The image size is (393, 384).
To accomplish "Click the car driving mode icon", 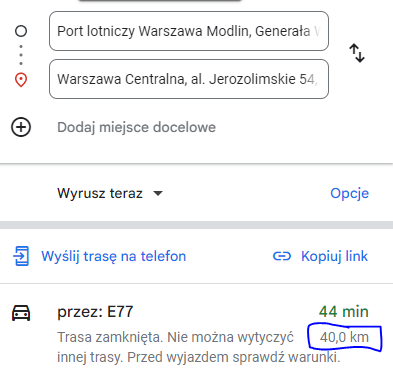I will 21,313.
